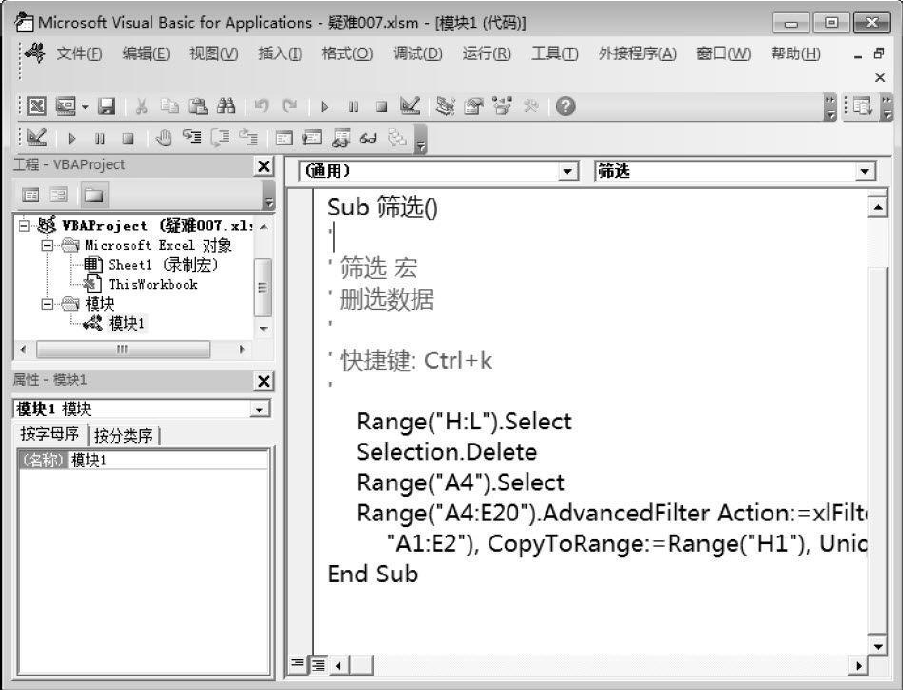Image resolution: width=903 pixels, height=690 pixels.
Task: Toggle Design Mode in debug toolbar
Action: [37, 138]
